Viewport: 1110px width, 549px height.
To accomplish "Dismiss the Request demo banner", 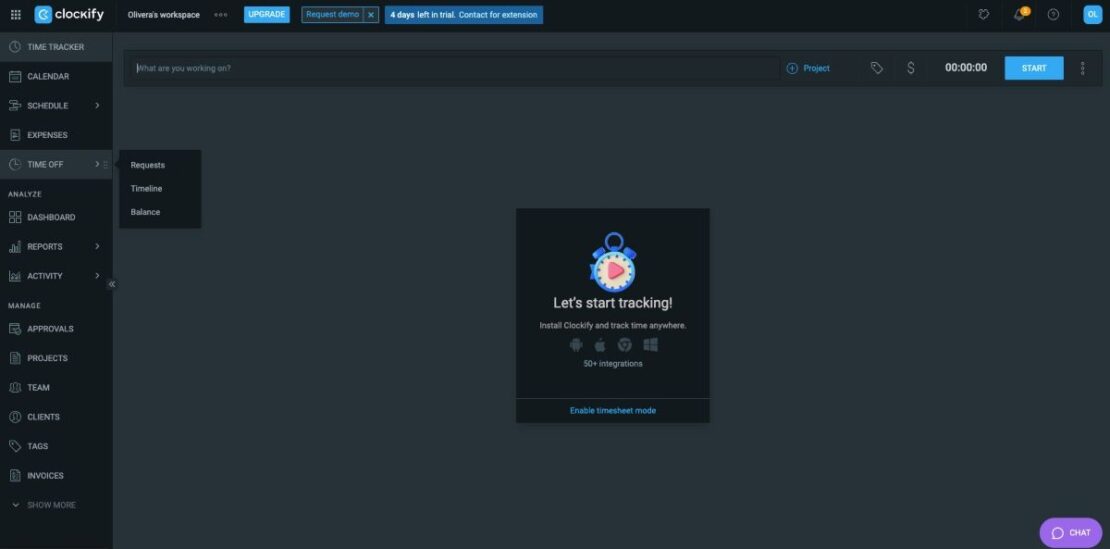I will 371,15.
